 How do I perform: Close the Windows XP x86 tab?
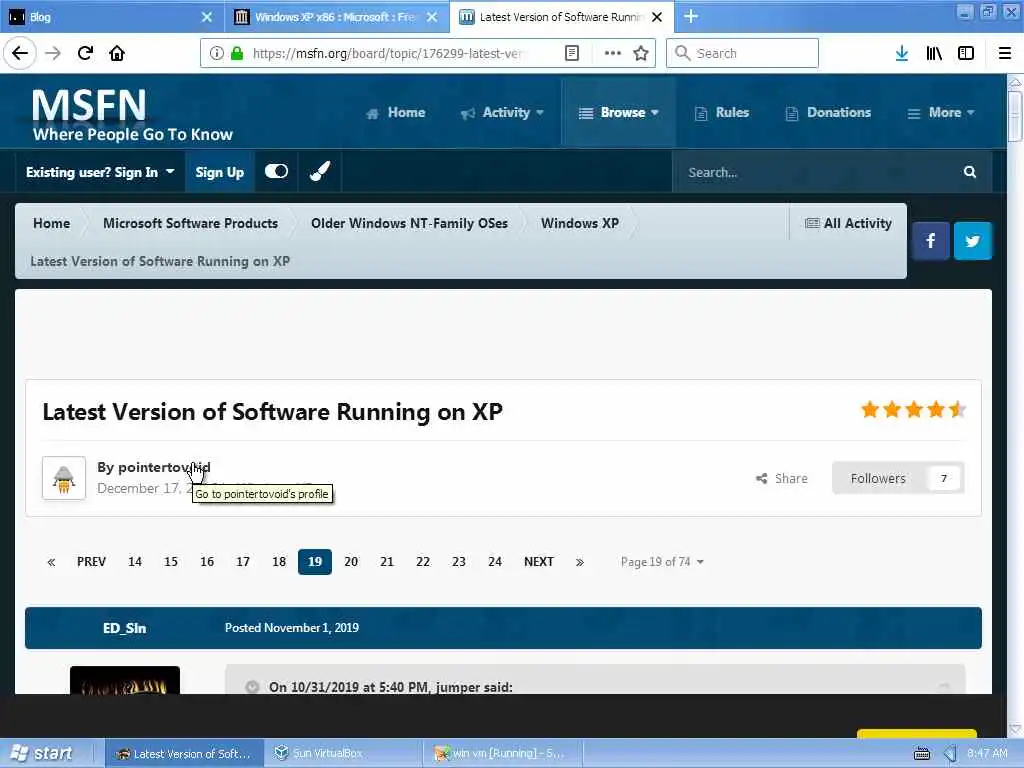(432, 17)
